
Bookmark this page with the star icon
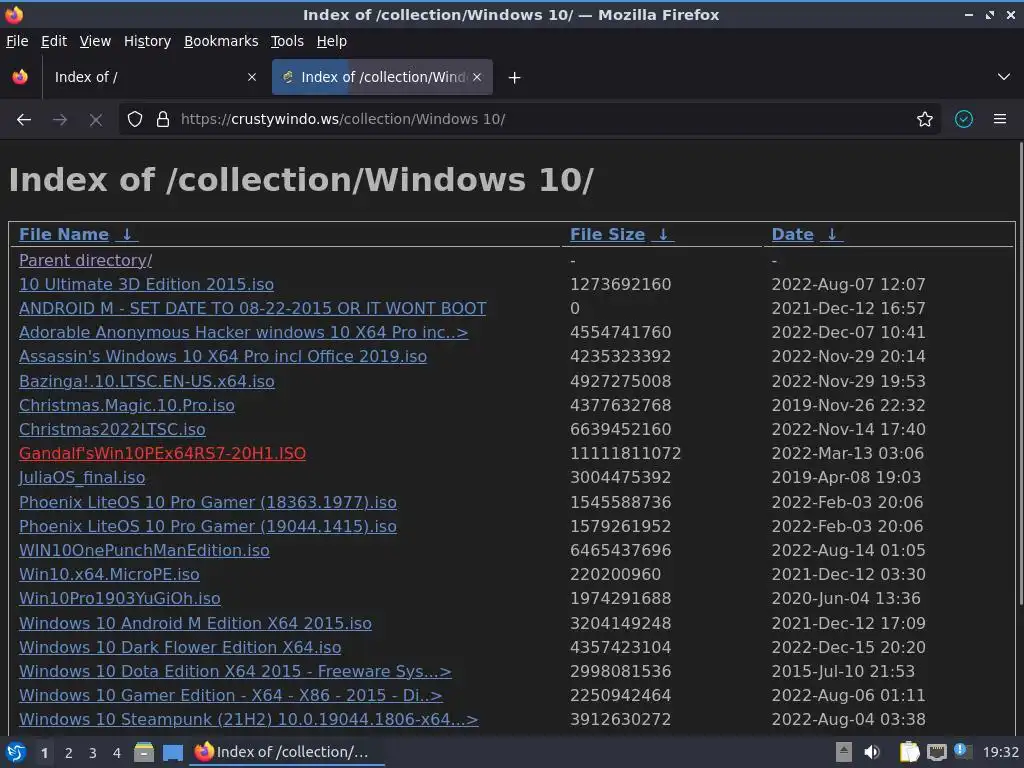[x=925, y=120]
